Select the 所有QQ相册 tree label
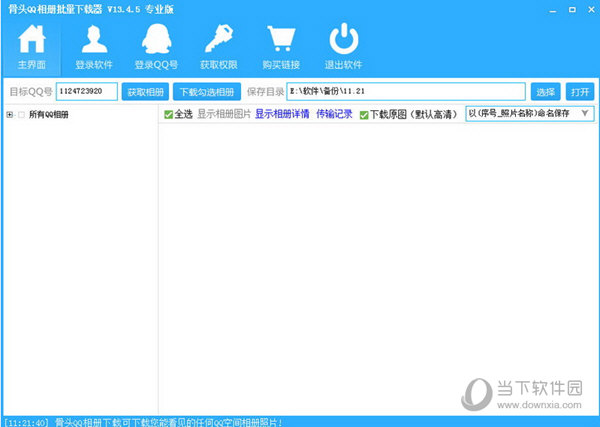The image size is (600, 427). (x=49, y=115)
